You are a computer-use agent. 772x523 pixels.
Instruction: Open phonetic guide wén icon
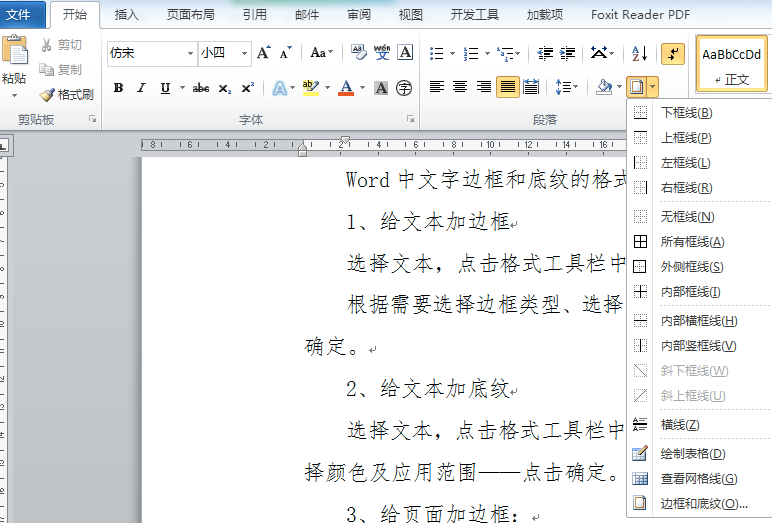click(382, 52)
